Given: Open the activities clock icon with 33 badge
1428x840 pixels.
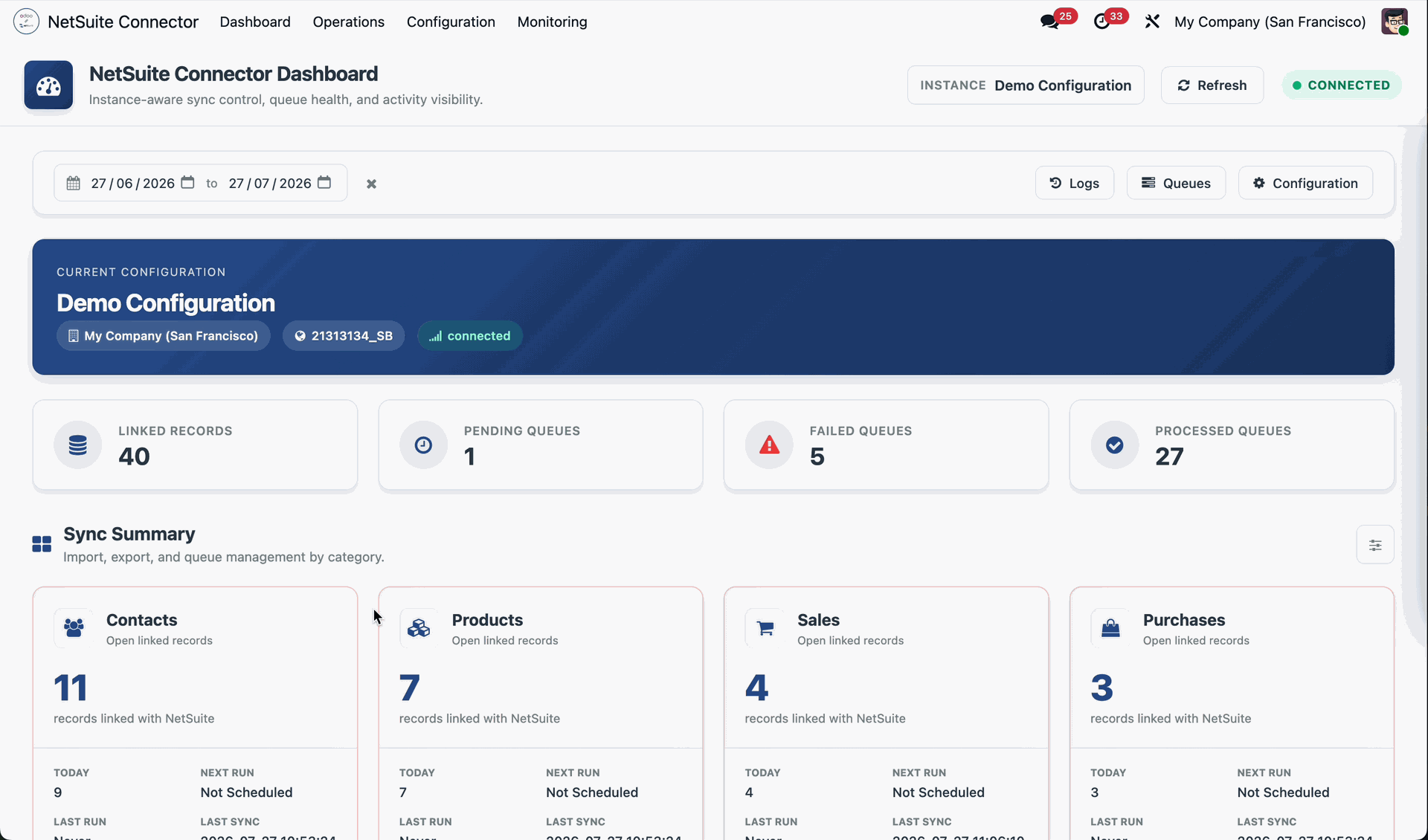Looking at the screenshot, I should point(1102,22).
